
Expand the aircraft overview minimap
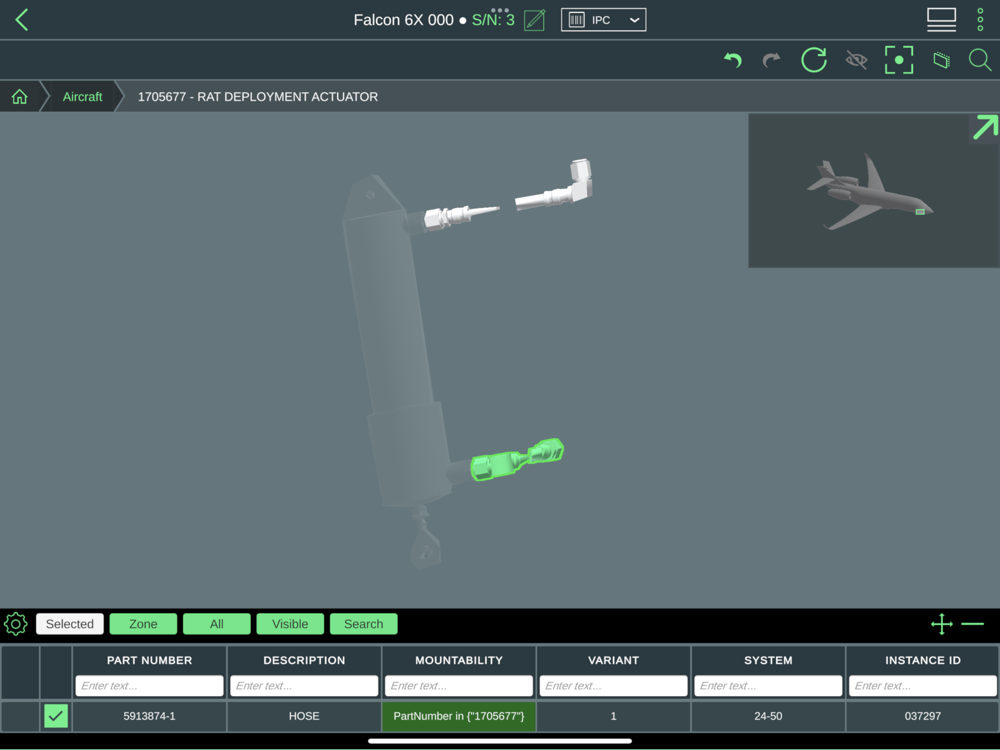(985, 128)
